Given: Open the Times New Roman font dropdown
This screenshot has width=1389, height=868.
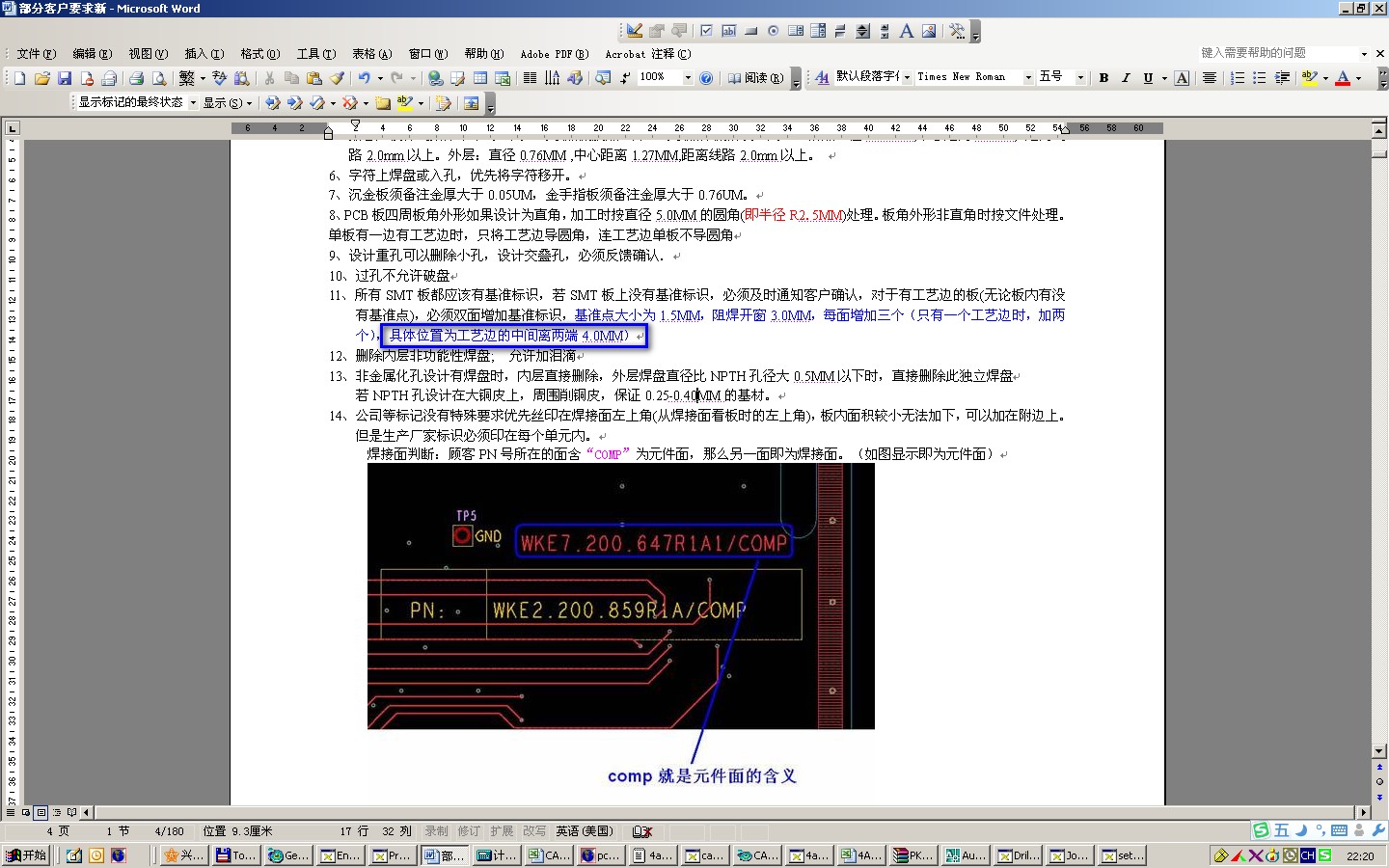Looking at the screenshot, I should pos(1028,77).
